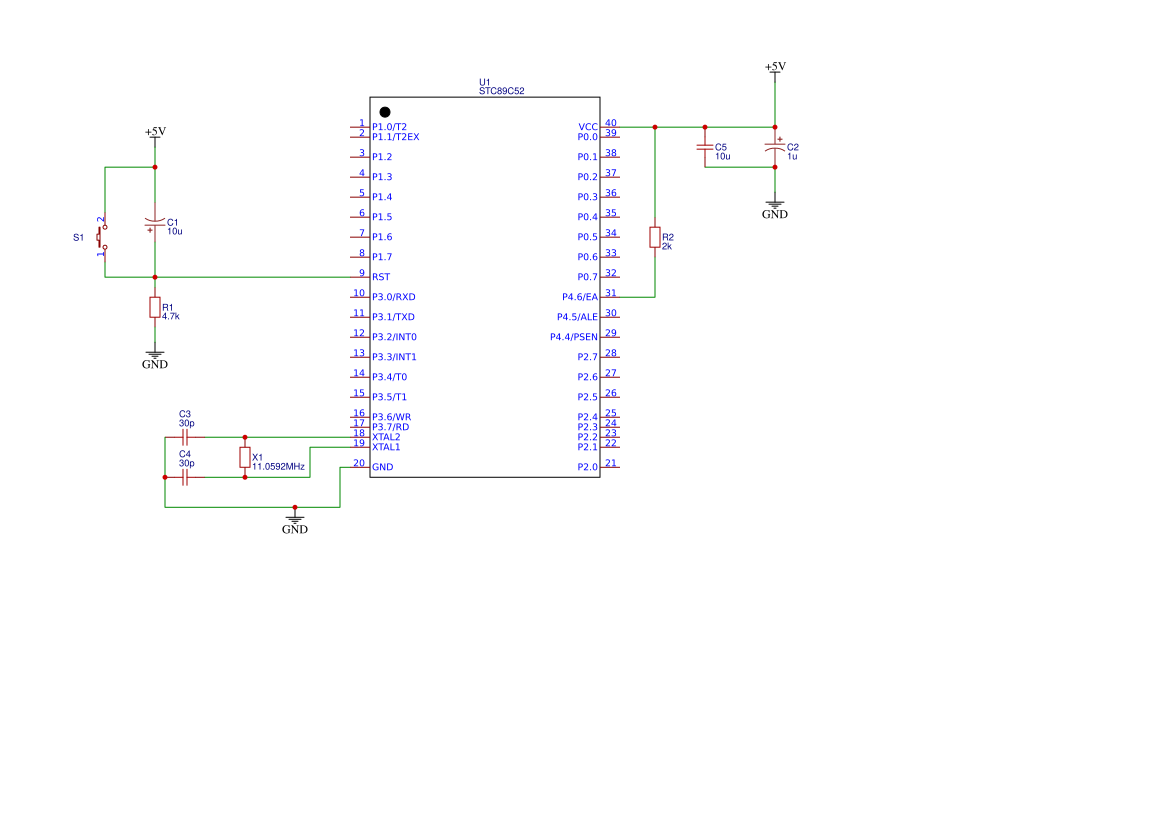Select the S1 push button switch symbol
The image size is (1169, 828).
pyautogui.click(x=101, y=237)
